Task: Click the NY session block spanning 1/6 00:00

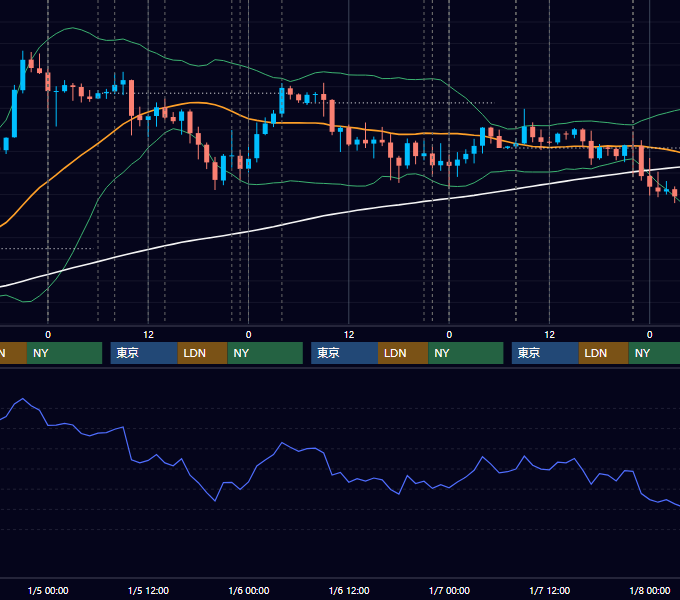Action: tap(265, 353)
